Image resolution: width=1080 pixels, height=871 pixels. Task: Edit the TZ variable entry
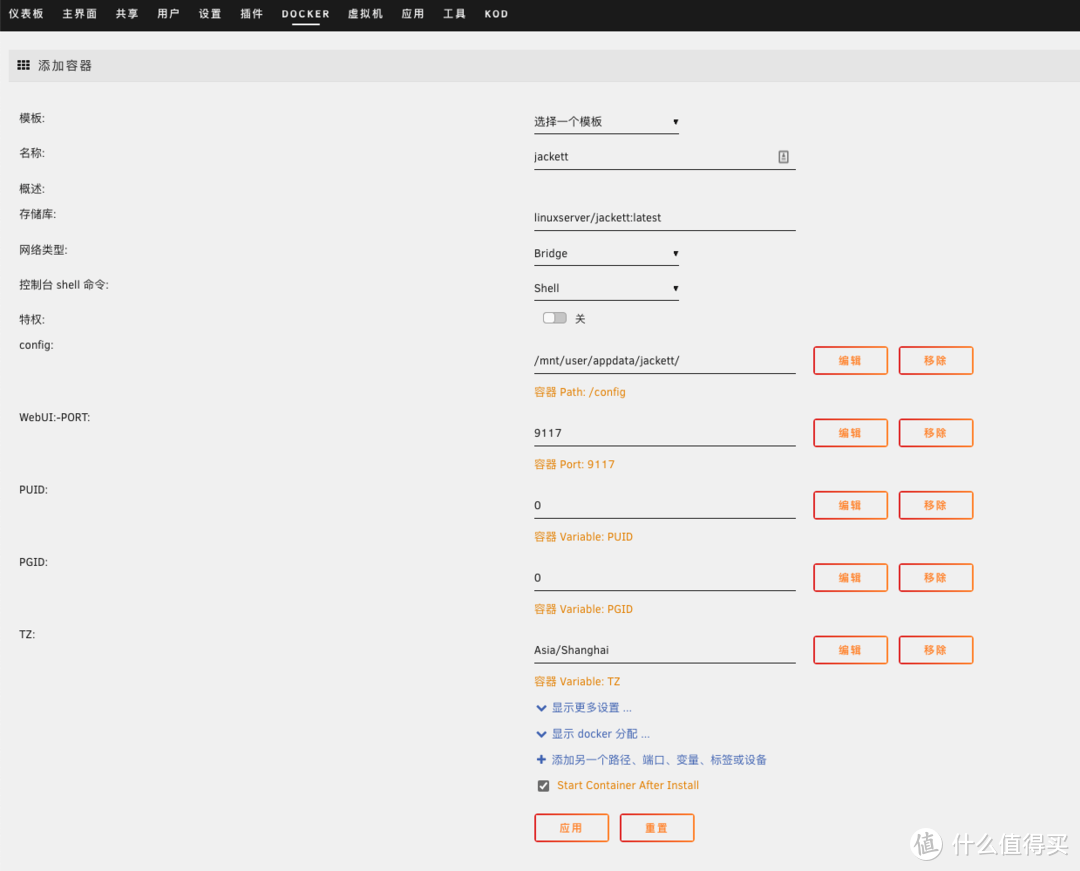(850, 650)
